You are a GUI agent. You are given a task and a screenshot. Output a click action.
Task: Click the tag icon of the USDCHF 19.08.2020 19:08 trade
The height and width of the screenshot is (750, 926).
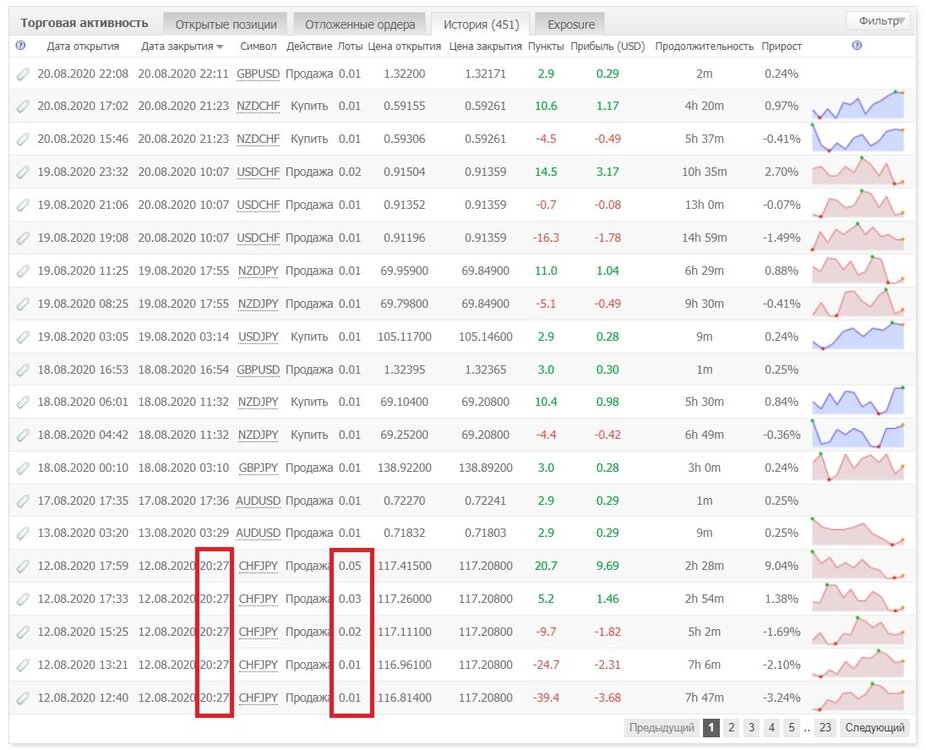click(x=22, y=238)
